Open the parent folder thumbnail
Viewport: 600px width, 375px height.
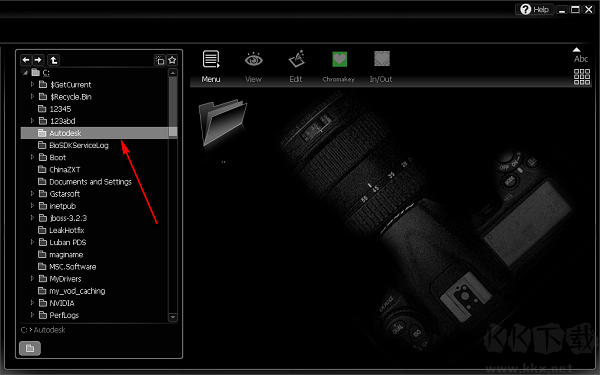point(223,123)
